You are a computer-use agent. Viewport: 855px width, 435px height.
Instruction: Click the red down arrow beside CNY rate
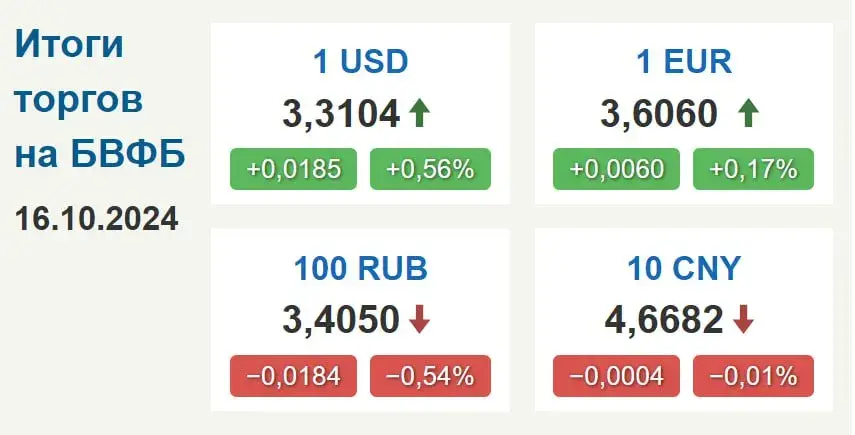743,321
